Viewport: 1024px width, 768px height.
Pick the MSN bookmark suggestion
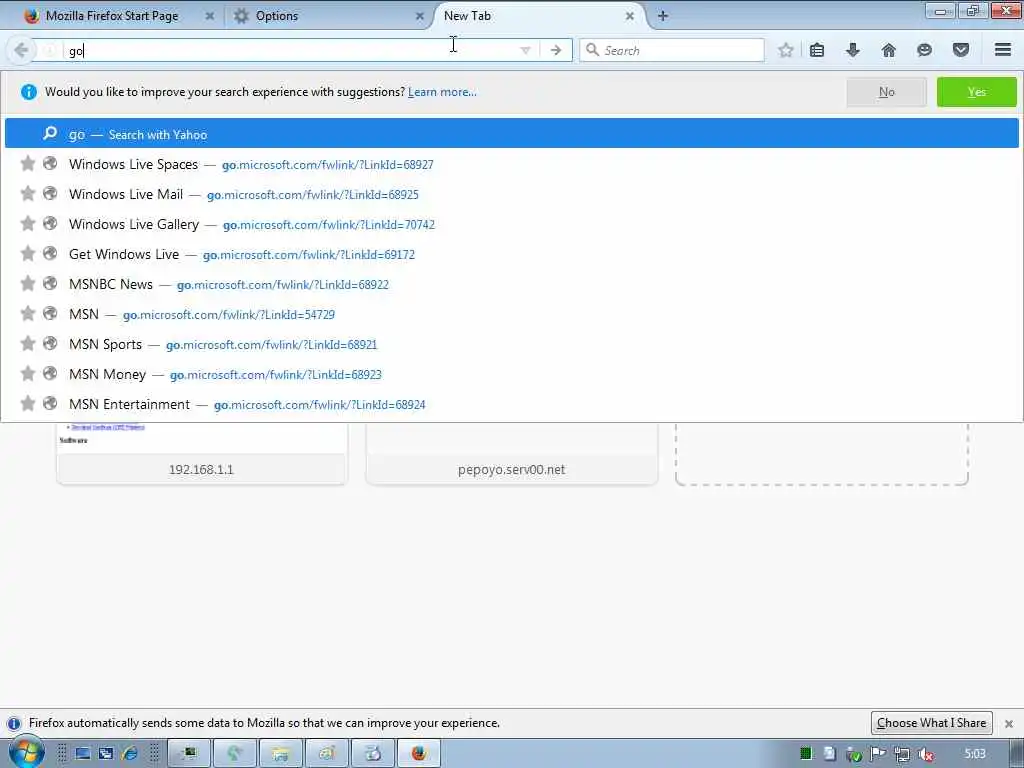point(511,315)
